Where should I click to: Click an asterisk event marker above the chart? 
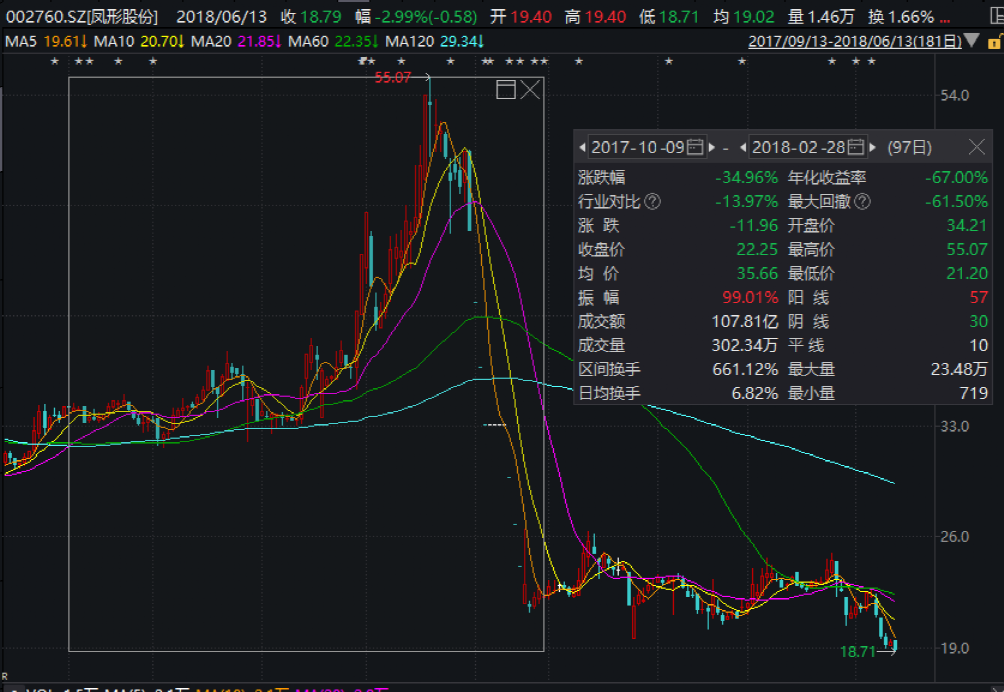pyautogui.click(x=55, y=62)
